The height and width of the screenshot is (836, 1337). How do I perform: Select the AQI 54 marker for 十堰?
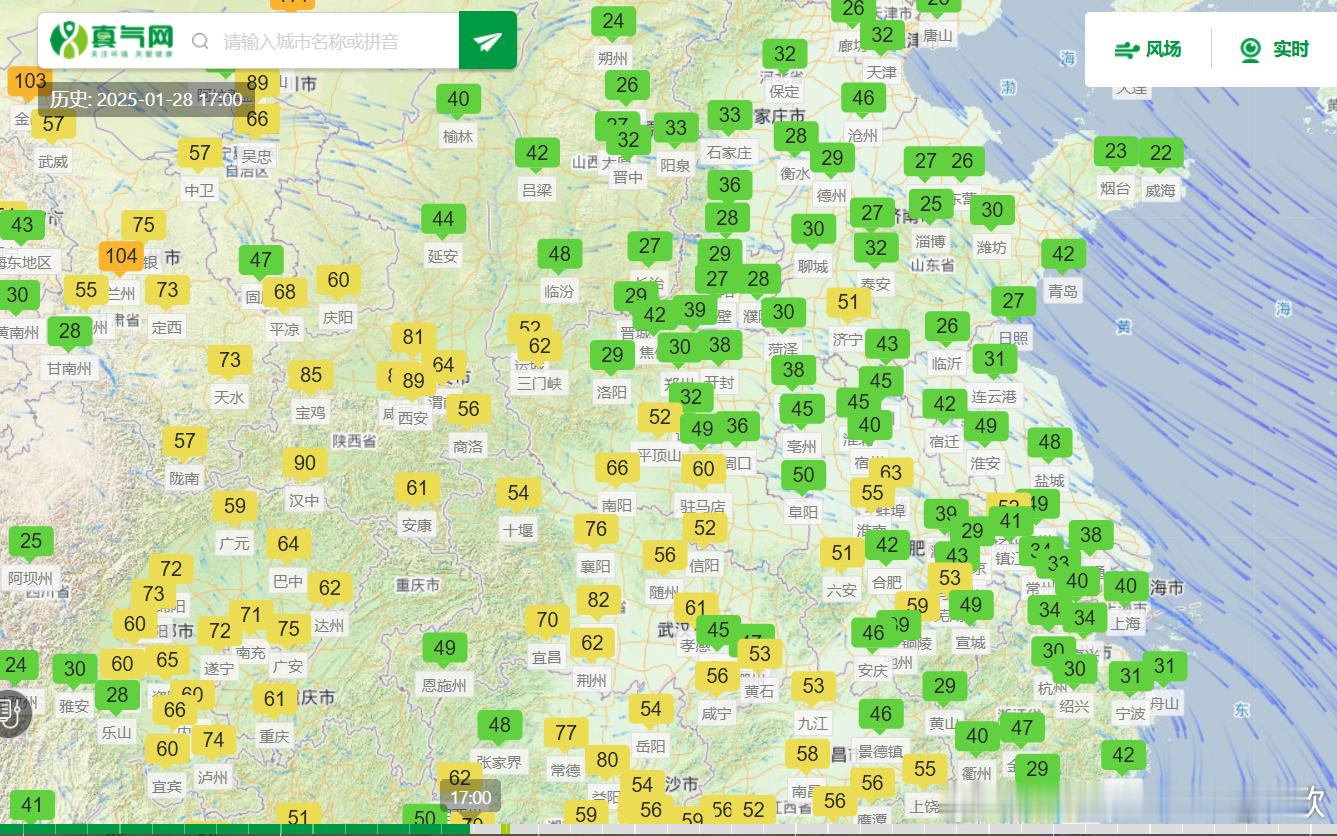click(x=518, y=492)
